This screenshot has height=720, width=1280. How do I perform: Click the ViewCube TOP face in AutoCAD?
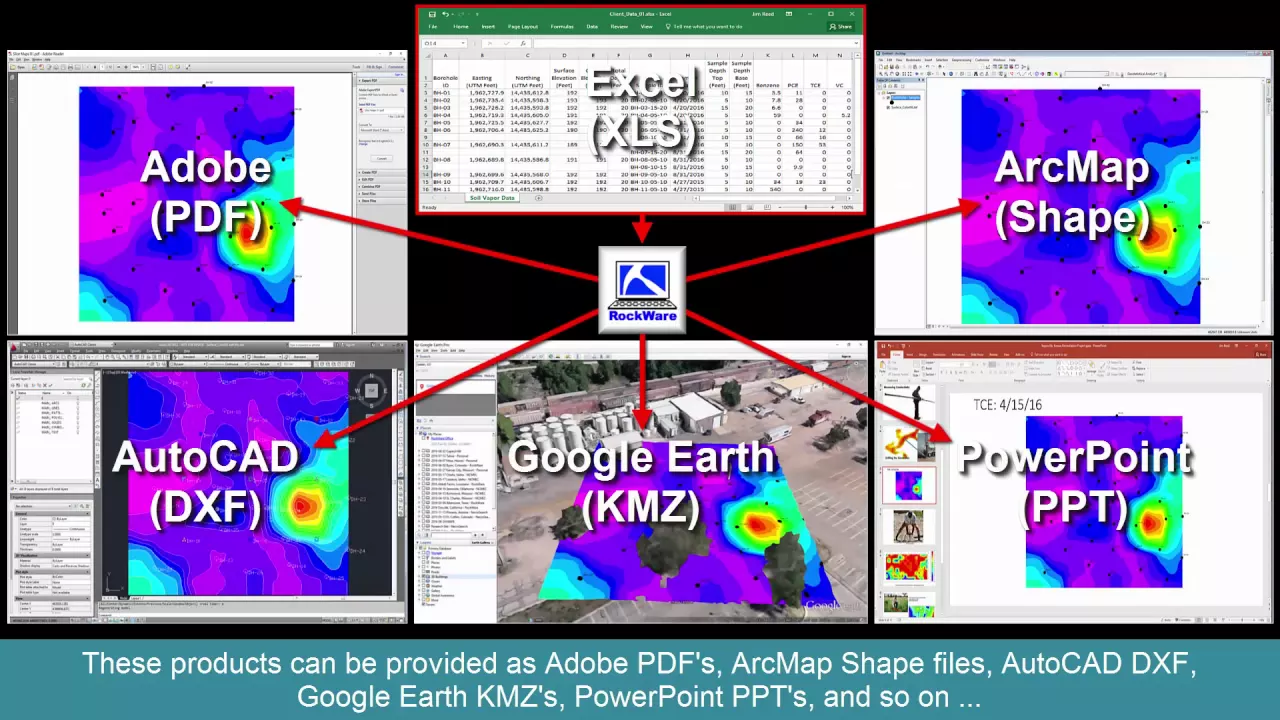(371, 390)
